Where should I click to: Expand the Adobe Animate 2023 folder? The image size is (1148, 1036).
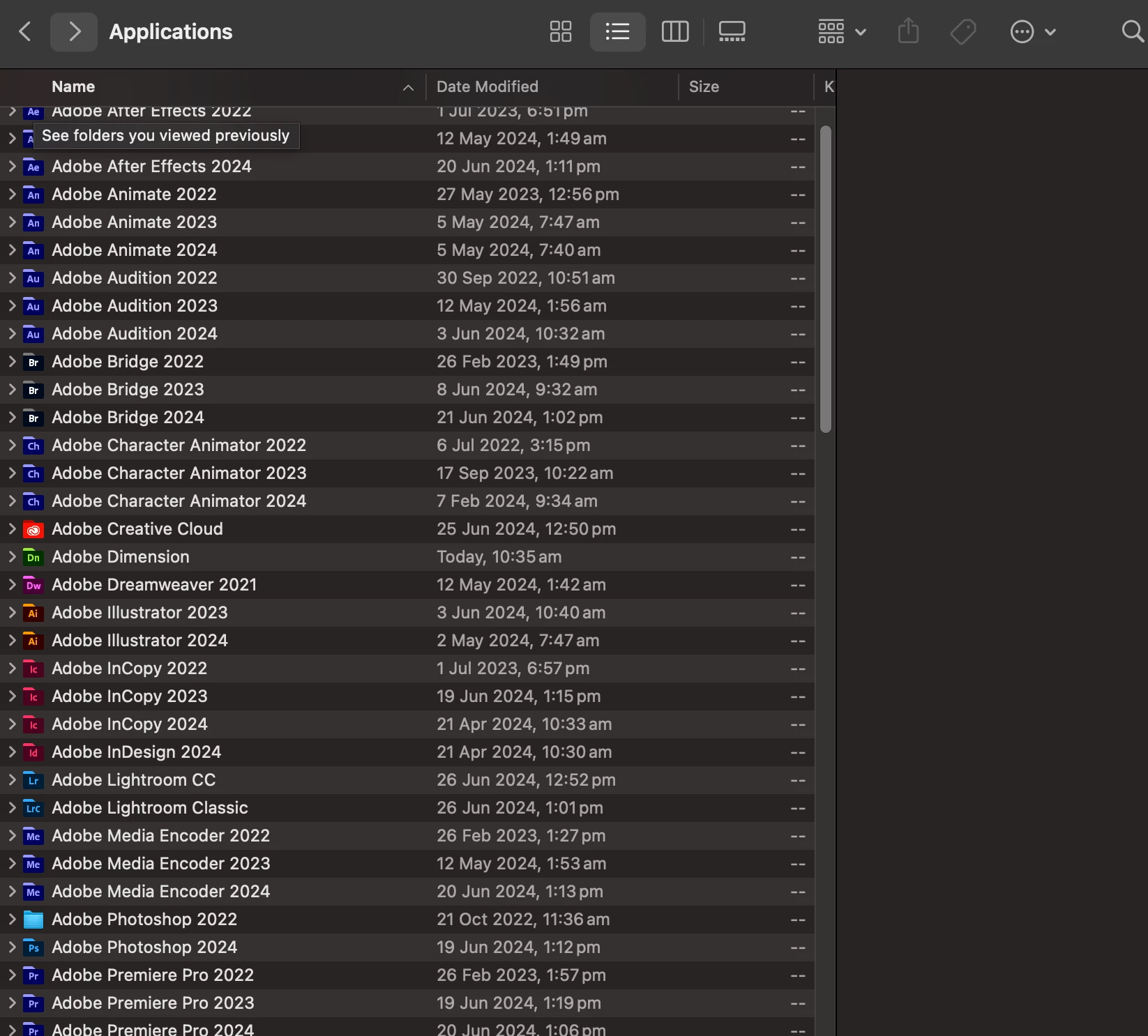point(12,222)
